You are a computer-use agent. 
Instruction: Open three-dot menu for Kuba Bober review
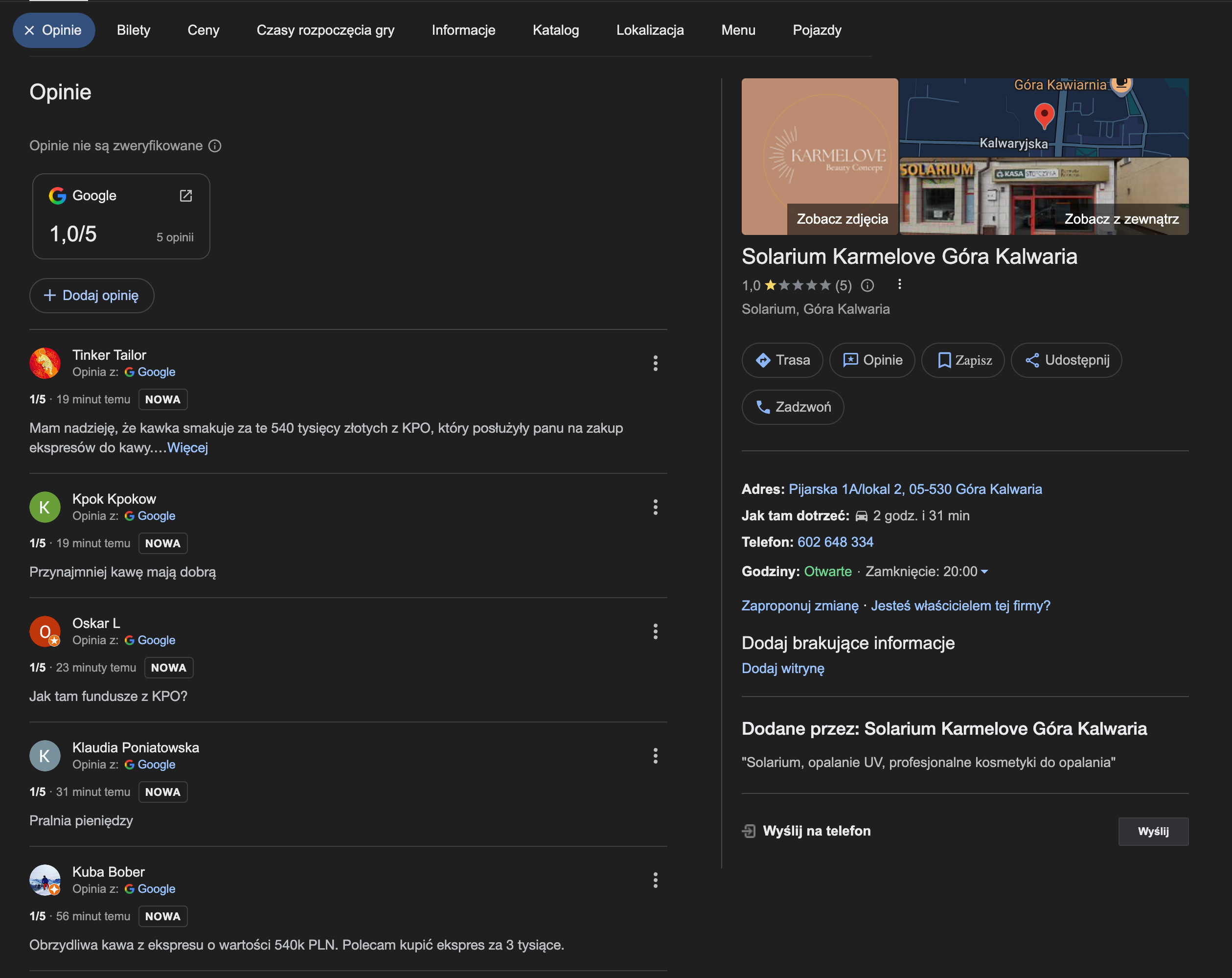point(655,880)
